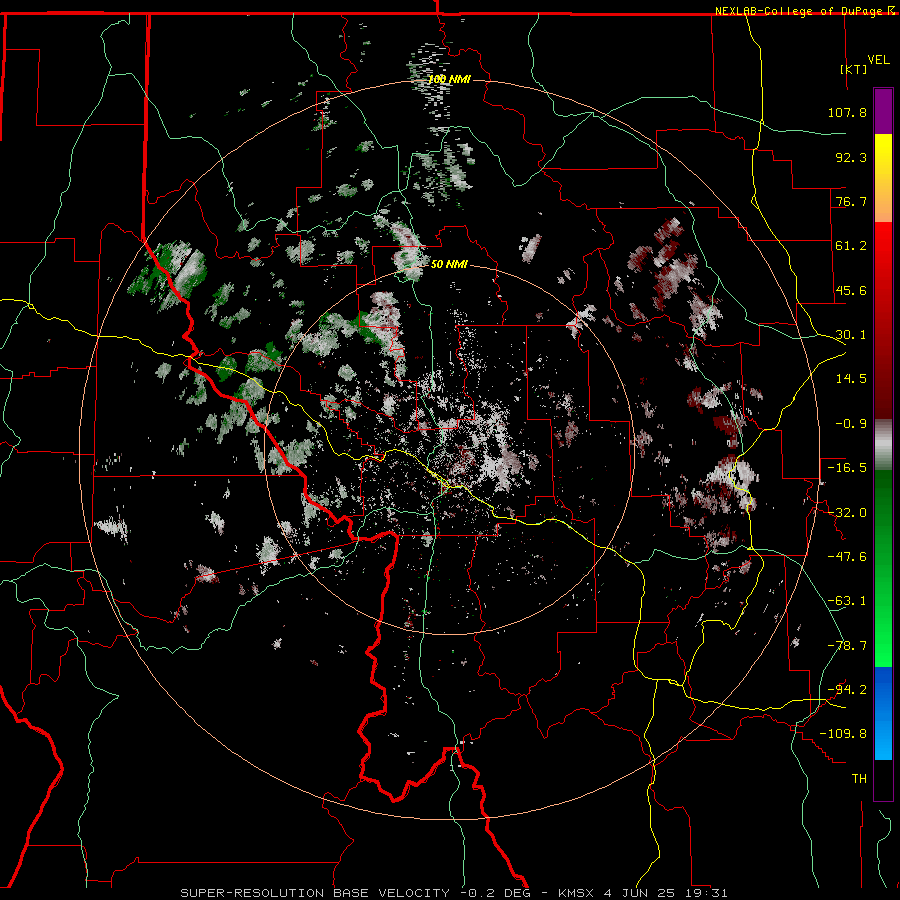Click the -63.1 velocity scale value
900x900 pixels.
coord(847,601)
